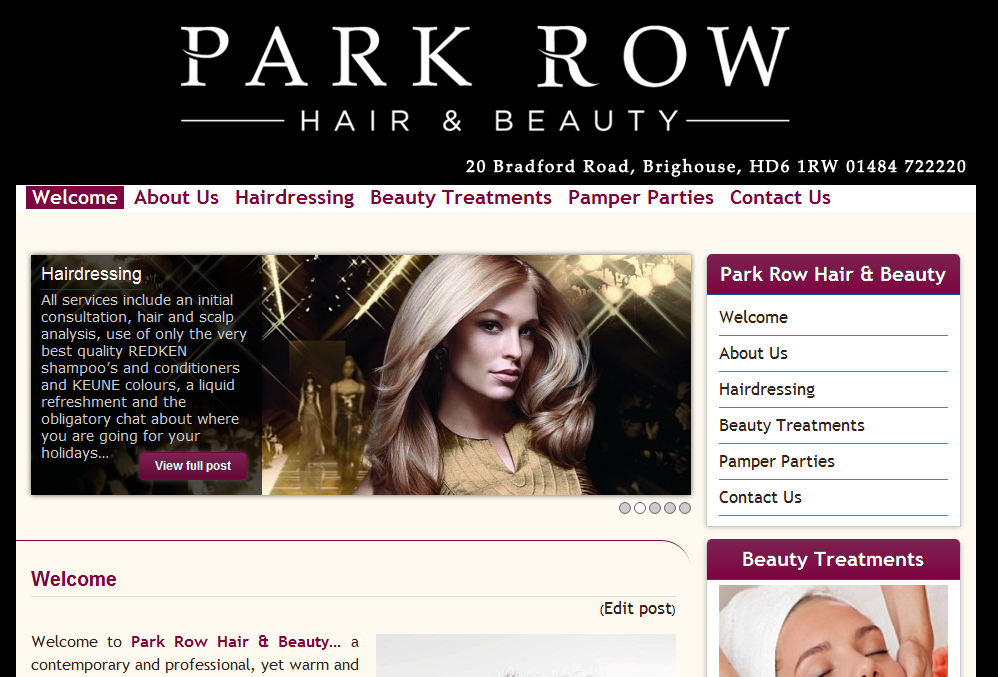Select the fourth carousel navigation dot
Screen dimensions: 998x677
click(x=670, y=508)
